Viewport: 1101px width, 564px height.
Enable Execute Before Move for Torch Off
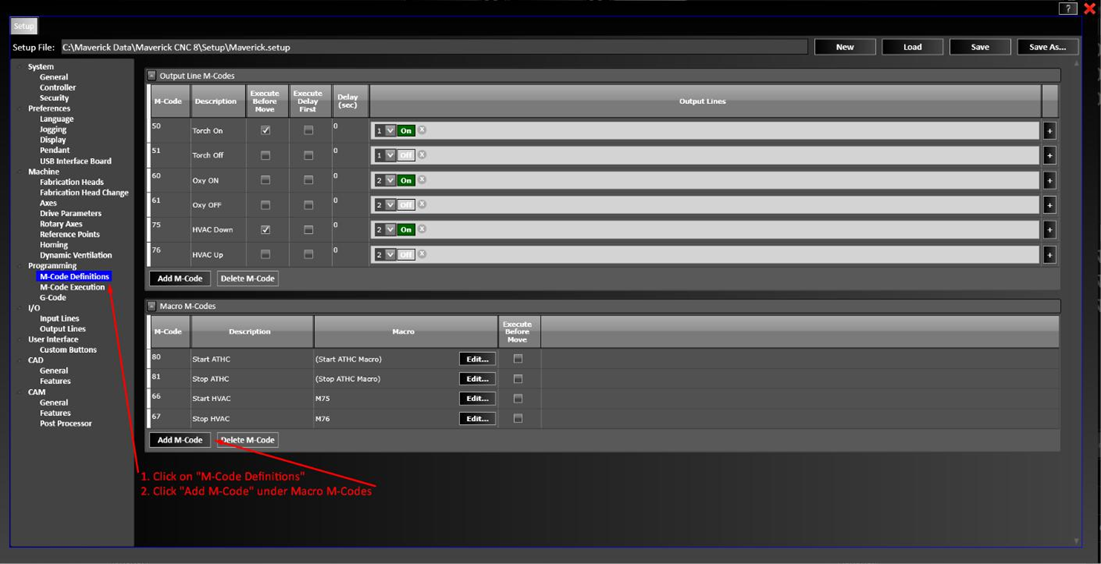(x=265, y=155)
